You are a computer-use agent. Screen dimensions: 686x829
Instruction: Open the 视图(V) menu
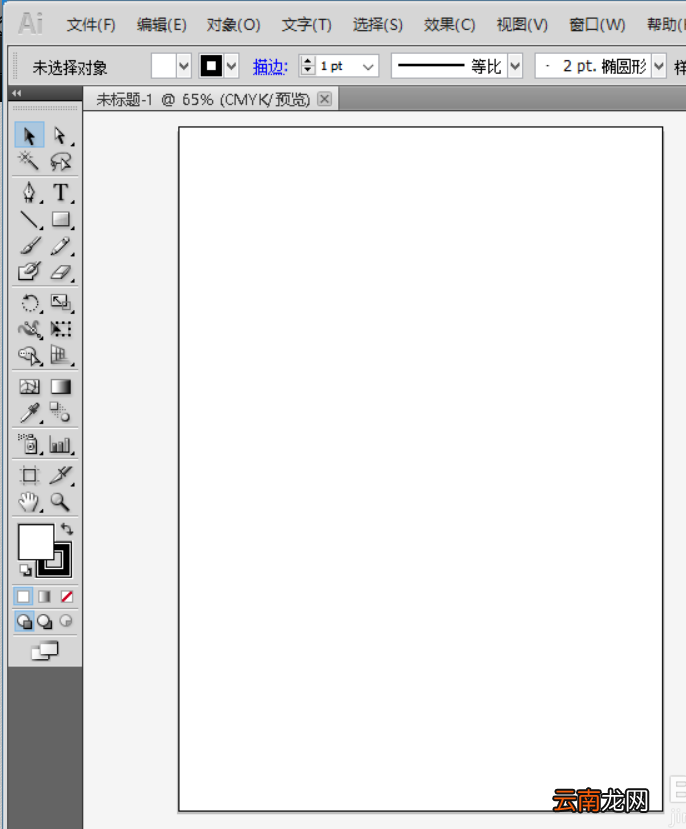(522, 24)
